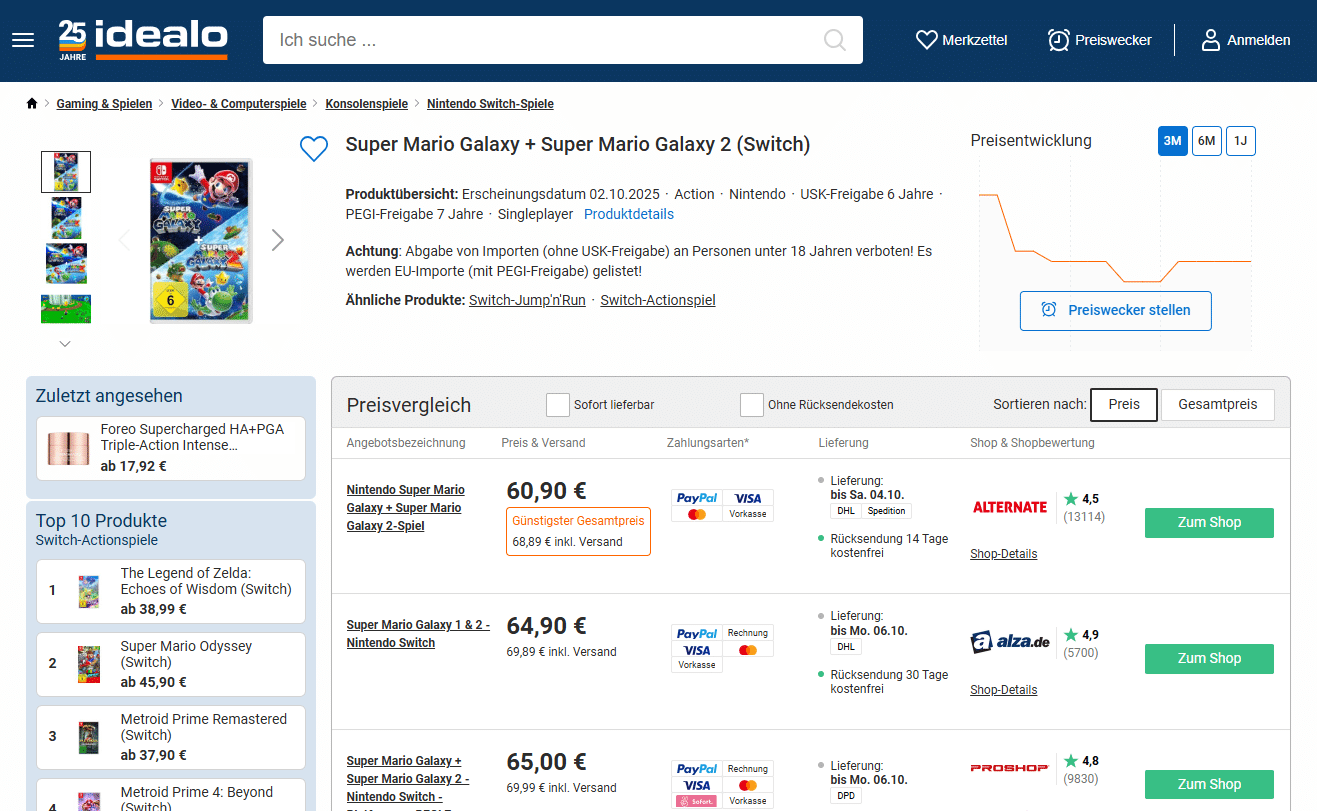
Task: Open Merkzettel heart icon in header
Action: point(926,40)
